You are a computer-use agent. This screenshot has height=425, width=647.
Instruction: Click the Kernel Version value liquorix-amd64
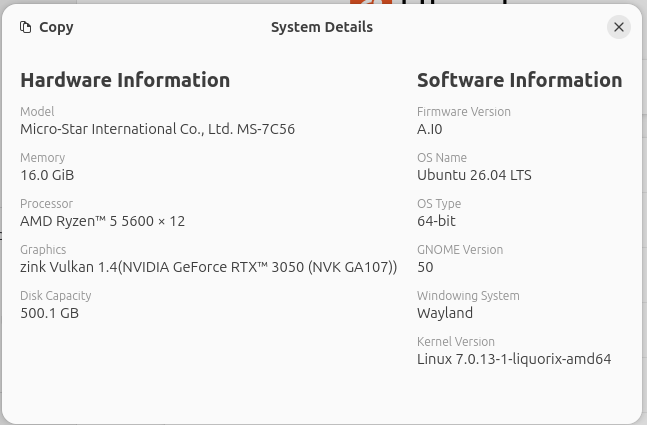tap(514, 359)
